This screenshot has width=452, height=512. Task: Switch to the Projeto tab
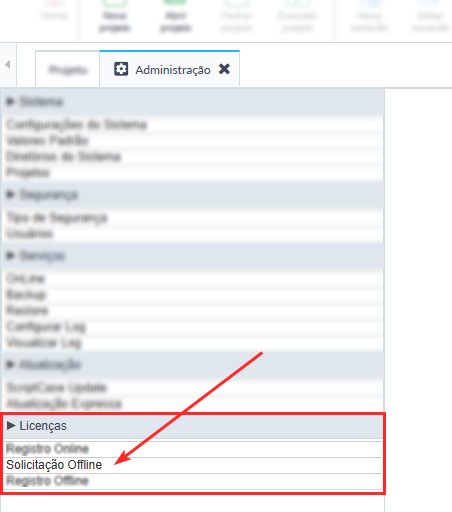click(x=68, y=70)
